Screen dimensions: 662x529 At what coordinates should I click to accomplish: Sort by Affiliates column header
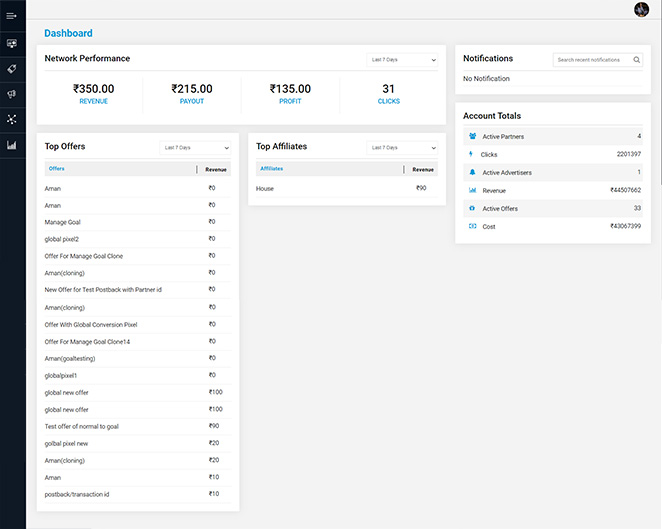tap(271, 168)
